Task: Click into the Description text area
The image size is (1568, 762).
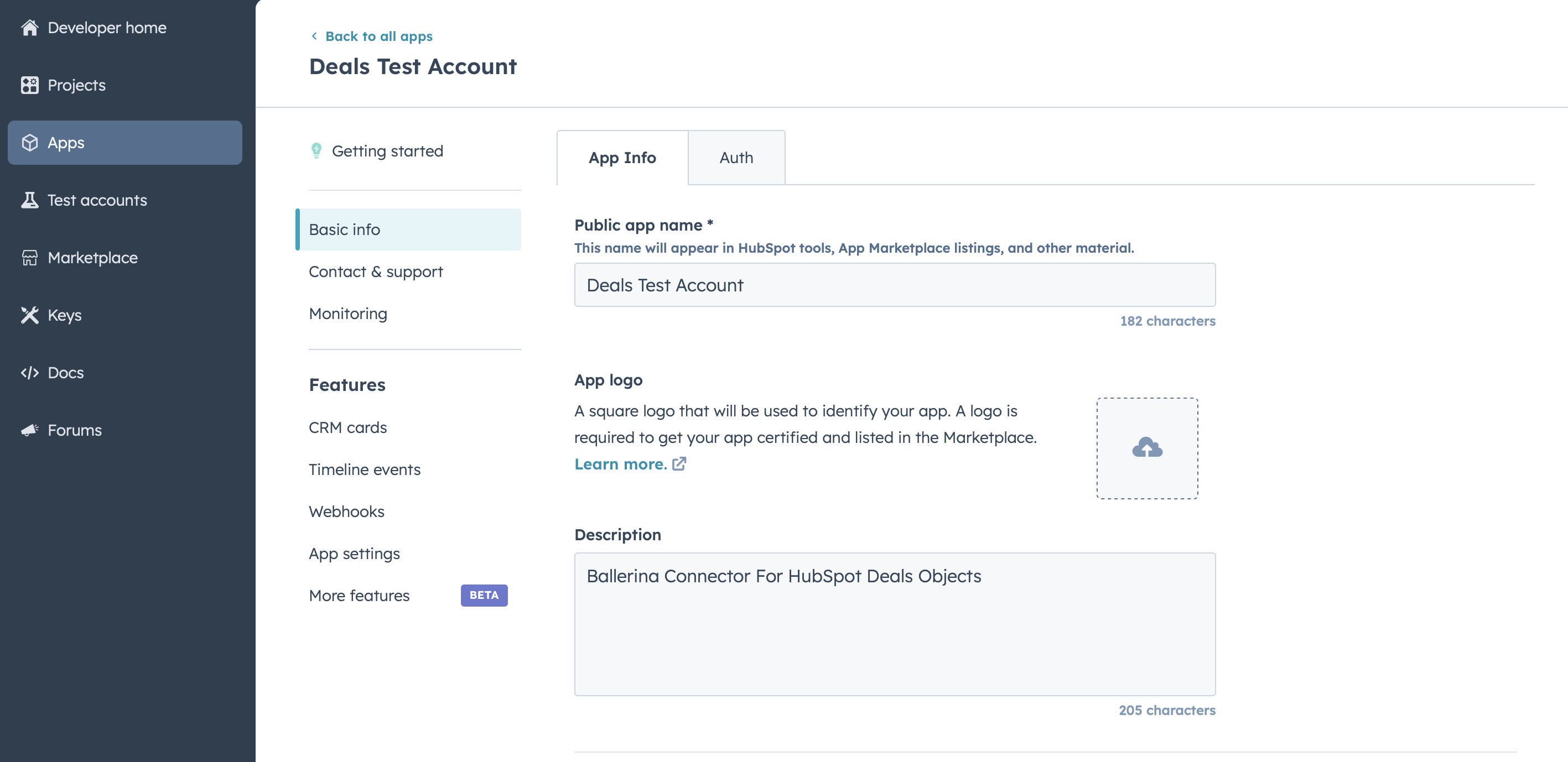Action: coord(894,624)
